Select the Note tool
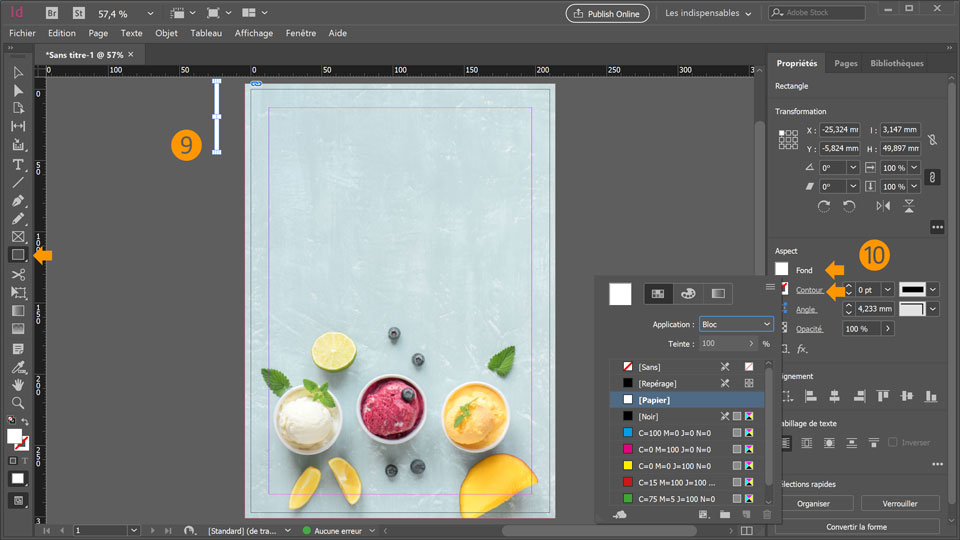Screen dimensions: 960x540 click(x=18, y=349)
